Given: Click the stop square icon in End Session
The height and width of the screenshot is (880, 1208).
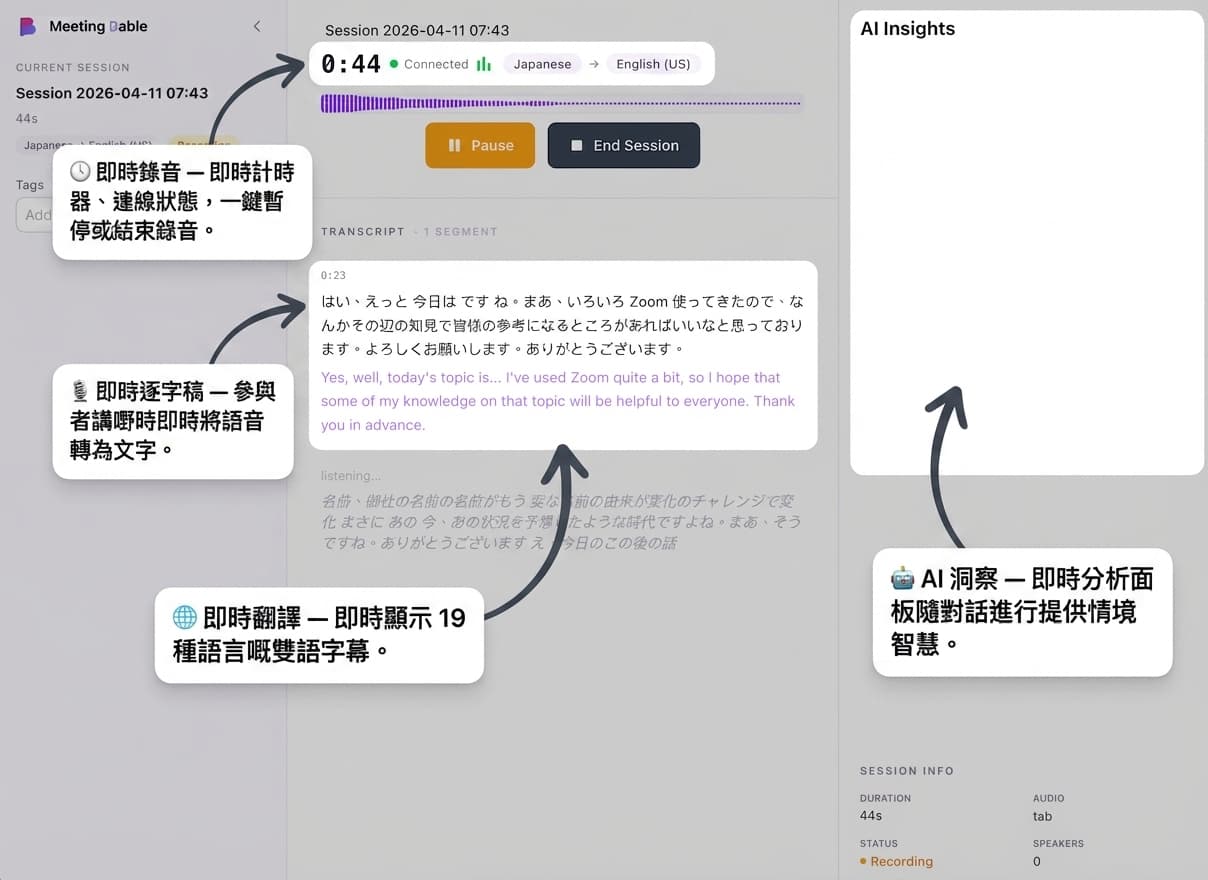Looking at the screenshot, I should click(x=579, y=145).
